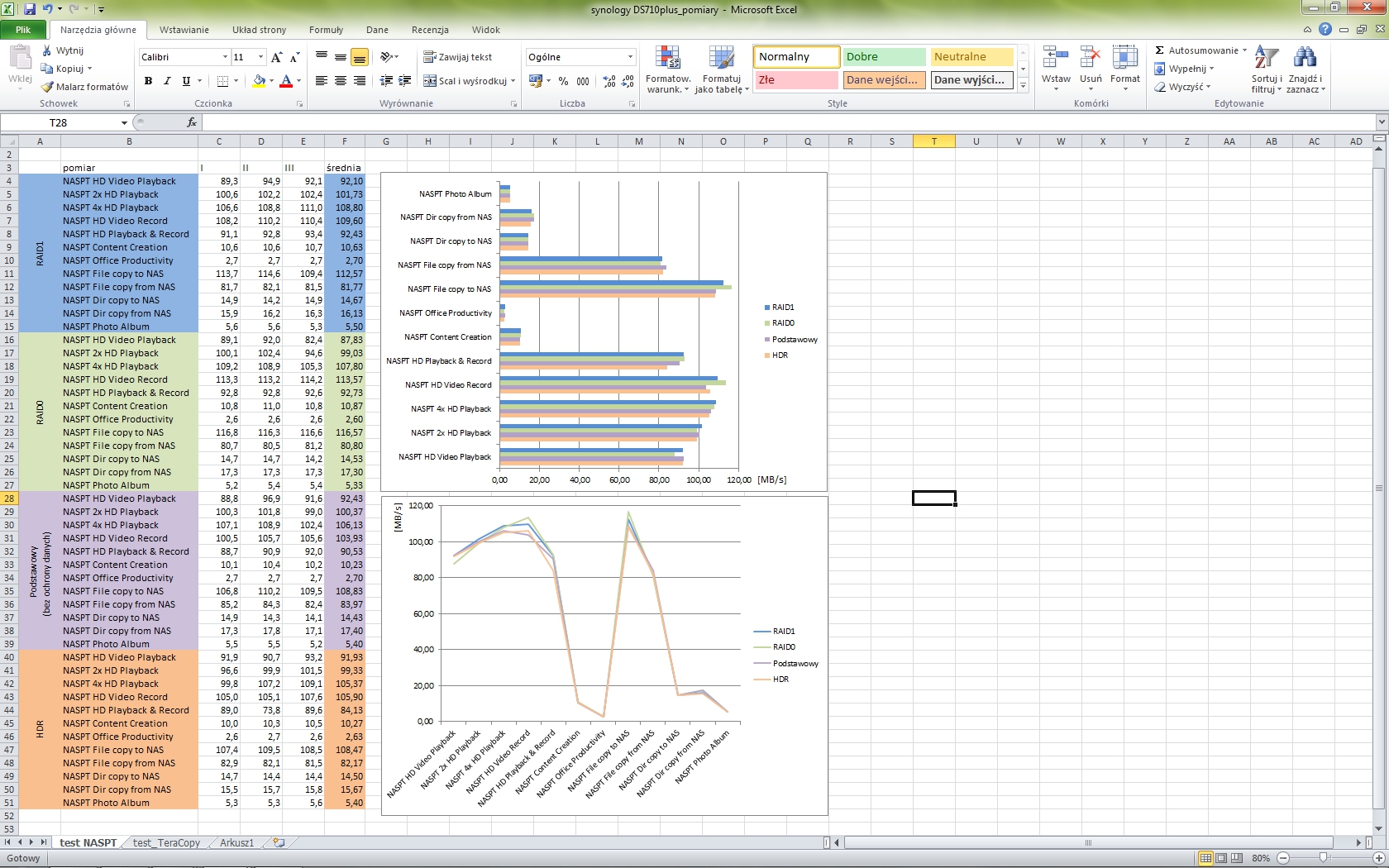
Task: Click the Save icon in quick access toolbar
Action: point(30,10)
